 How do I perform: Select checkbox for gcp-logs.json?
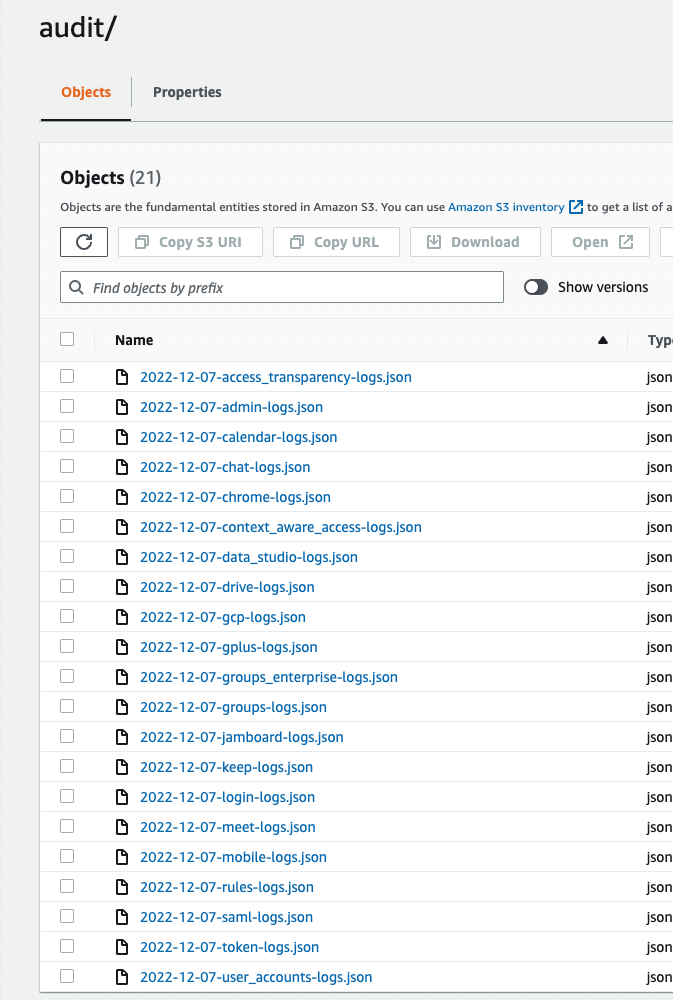pos(67,616)
